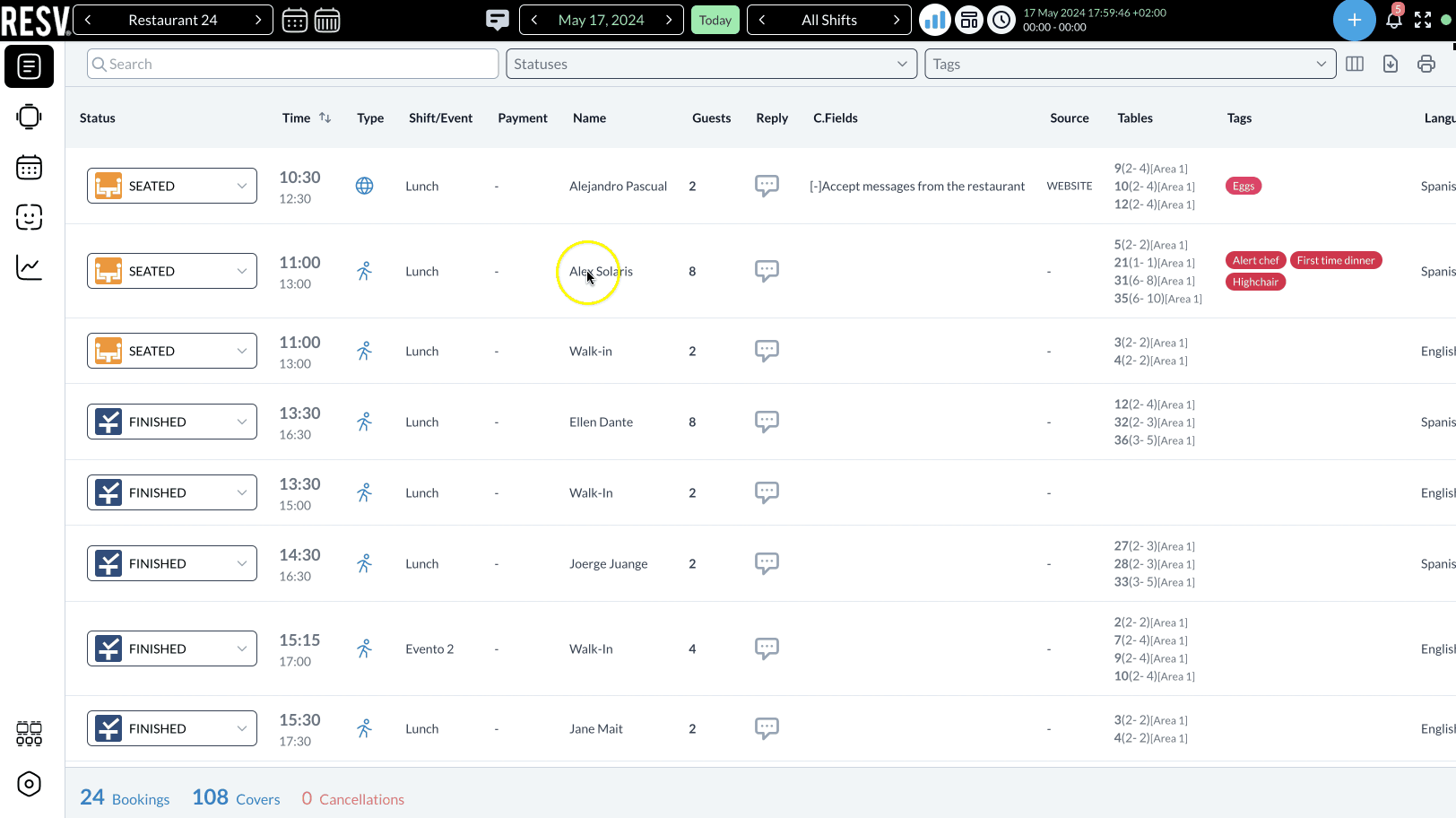Image resolution: width=1456 pixels, height=818 pixels.
Task: Toggle the Eggs tag on Alejandro Pascual
Action: [x=1243, y=186]
